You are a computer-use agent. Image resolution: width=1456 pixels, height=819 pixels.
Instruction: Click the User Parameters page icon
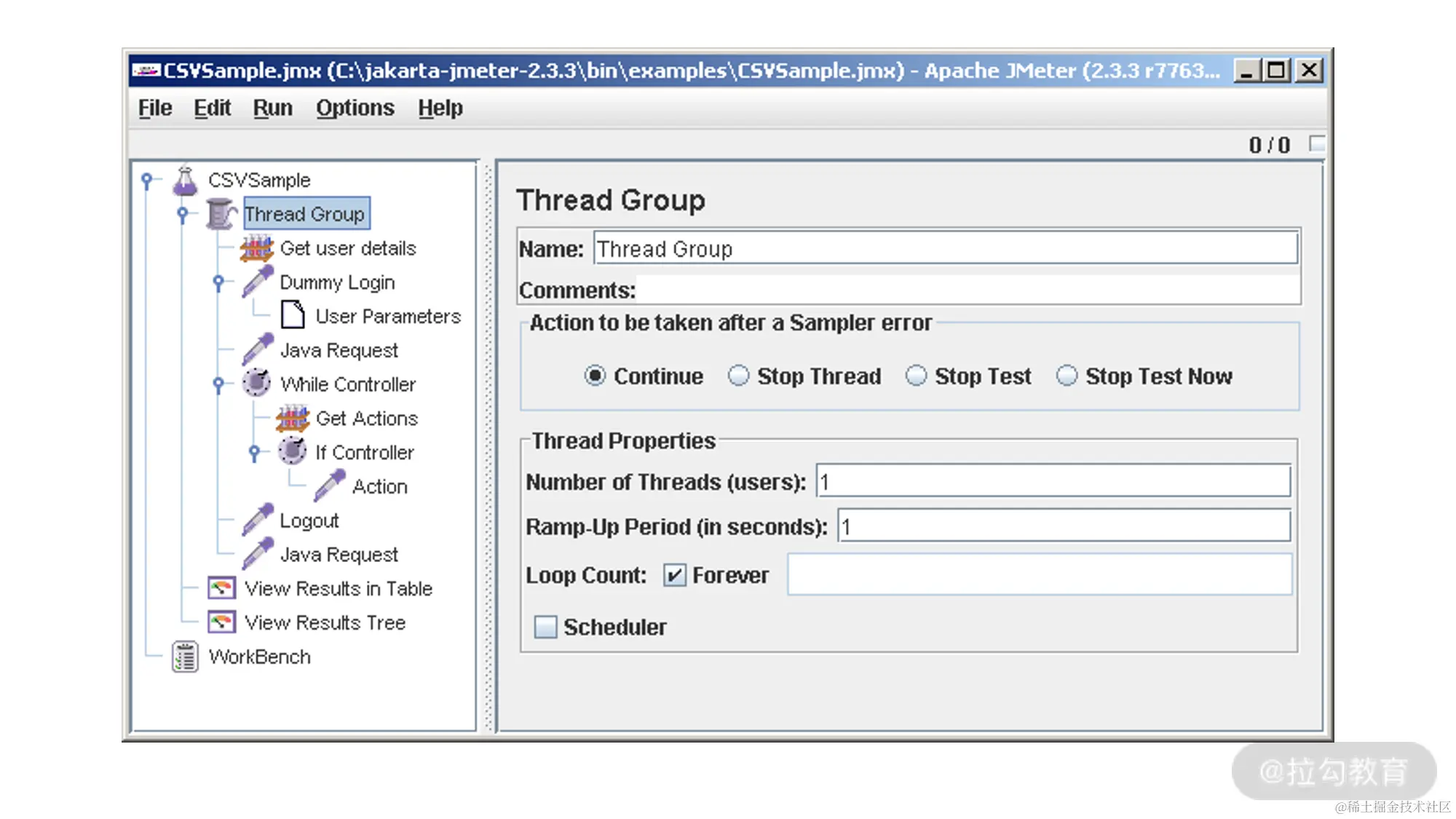293,315
